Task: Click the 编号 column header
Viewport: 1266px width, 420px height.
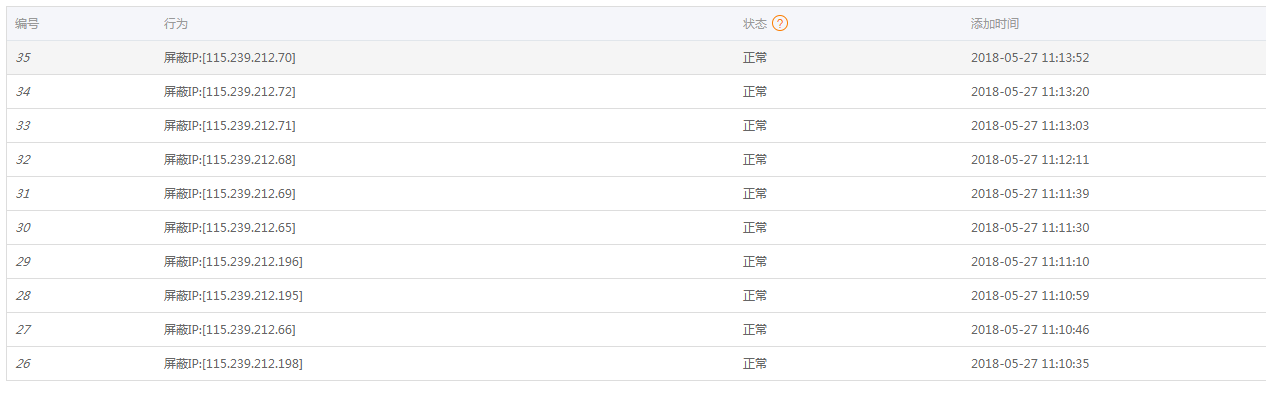Action: tap(27, 23)
